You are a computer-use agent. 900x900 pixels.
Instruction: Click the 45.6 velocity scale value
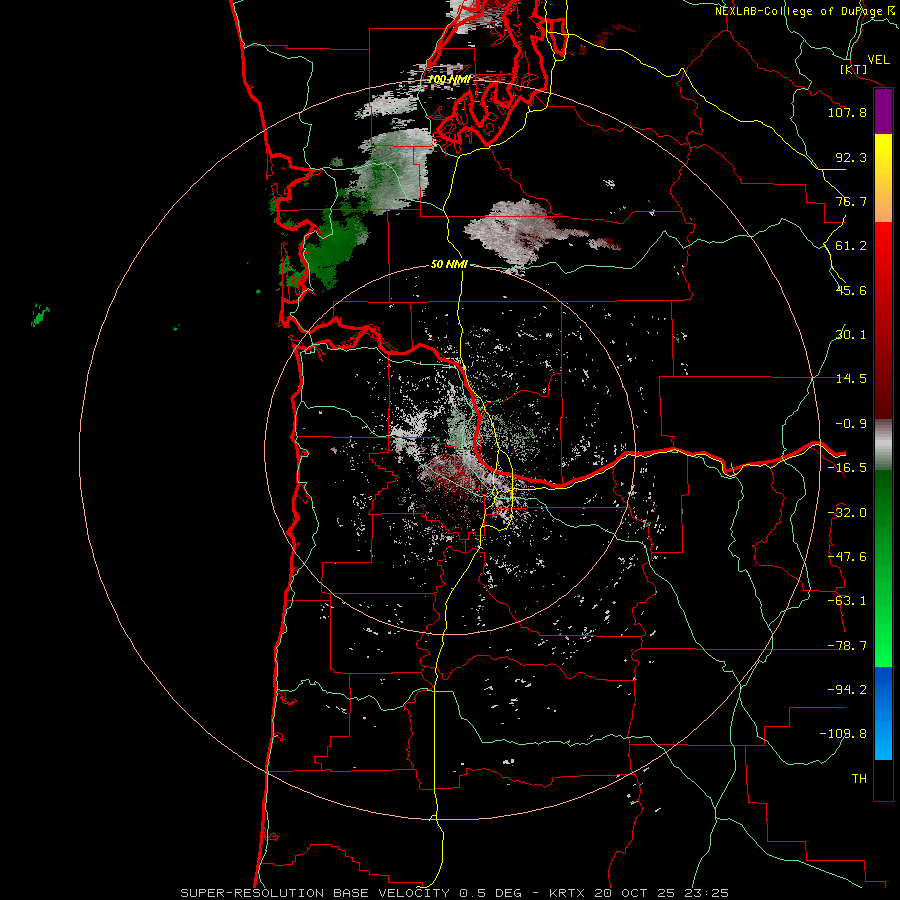(x=851, y=290)
